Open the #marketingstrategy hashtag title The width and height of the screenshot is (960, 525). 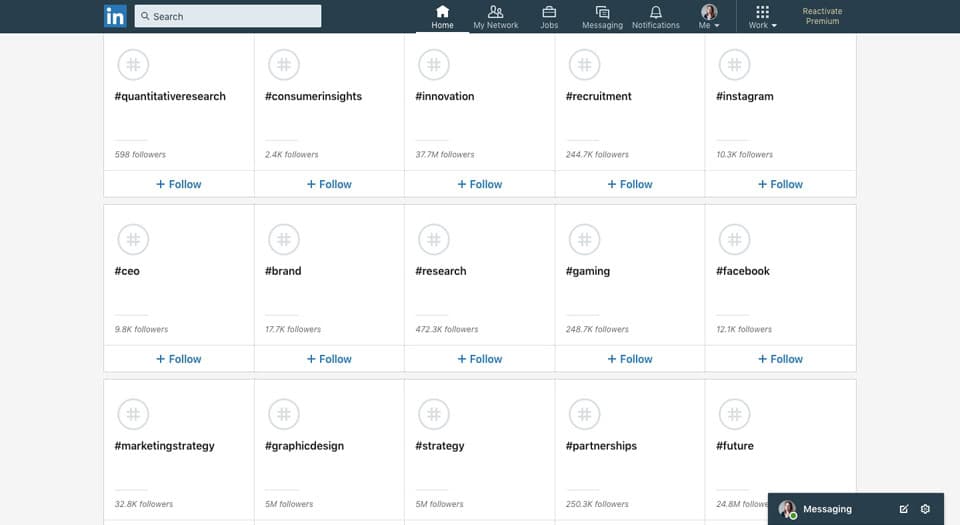click(x=164, y=447)
